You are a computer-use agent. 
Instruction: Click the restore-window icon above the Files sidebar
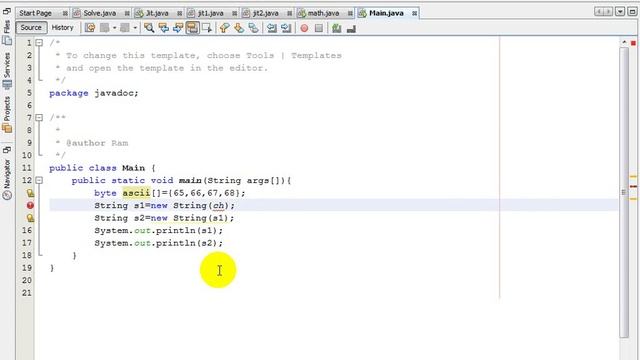pos(7,12)
